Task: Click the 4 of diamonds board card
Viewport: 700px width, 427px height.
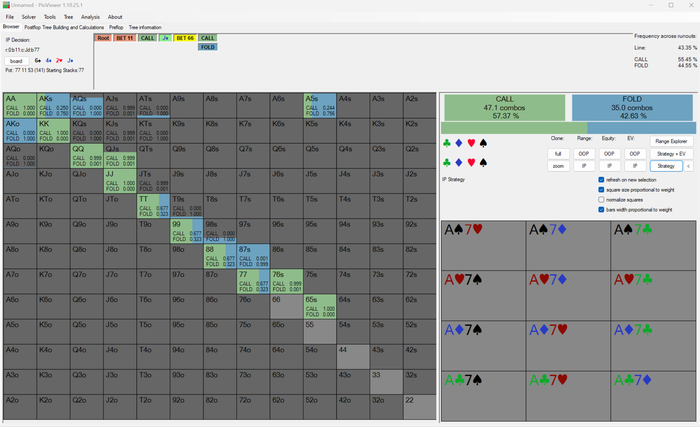Action: [48, 60]
